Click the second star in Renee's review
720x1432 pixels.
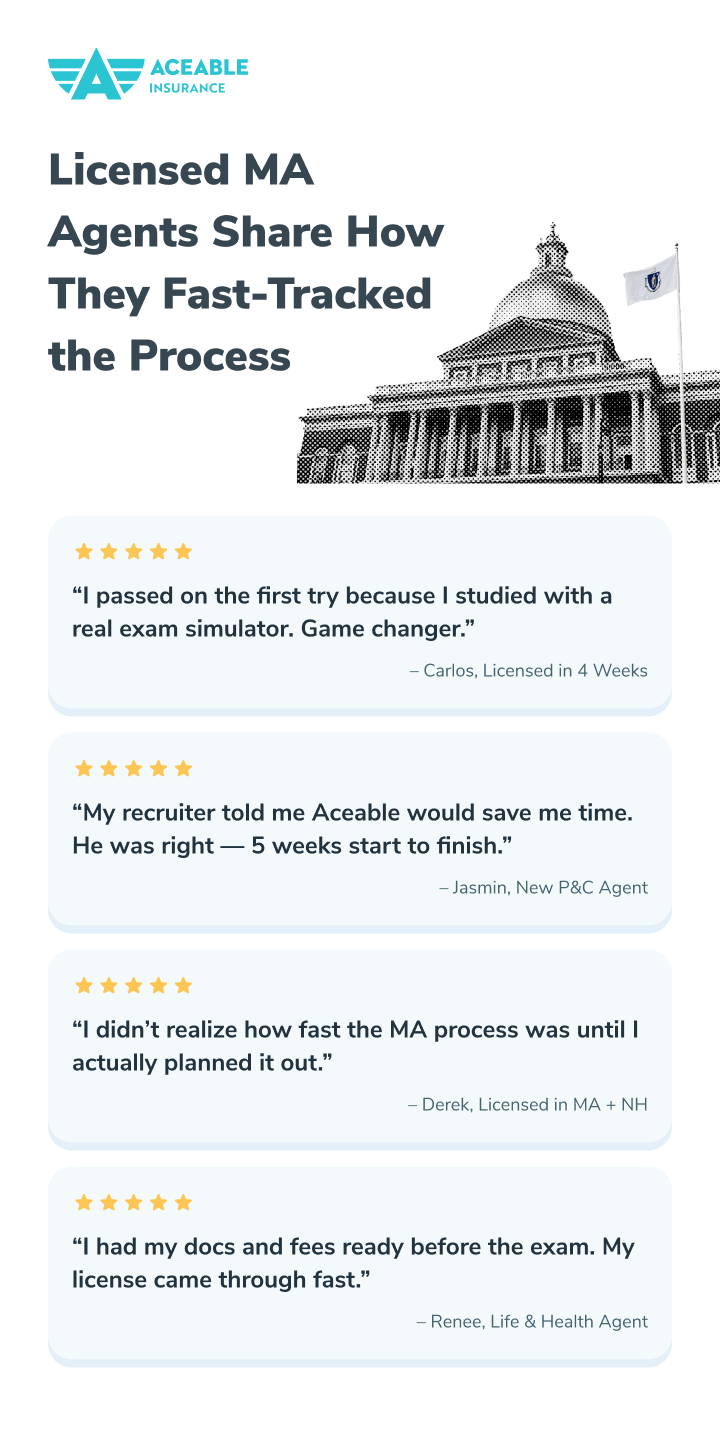click(109, 1203)
